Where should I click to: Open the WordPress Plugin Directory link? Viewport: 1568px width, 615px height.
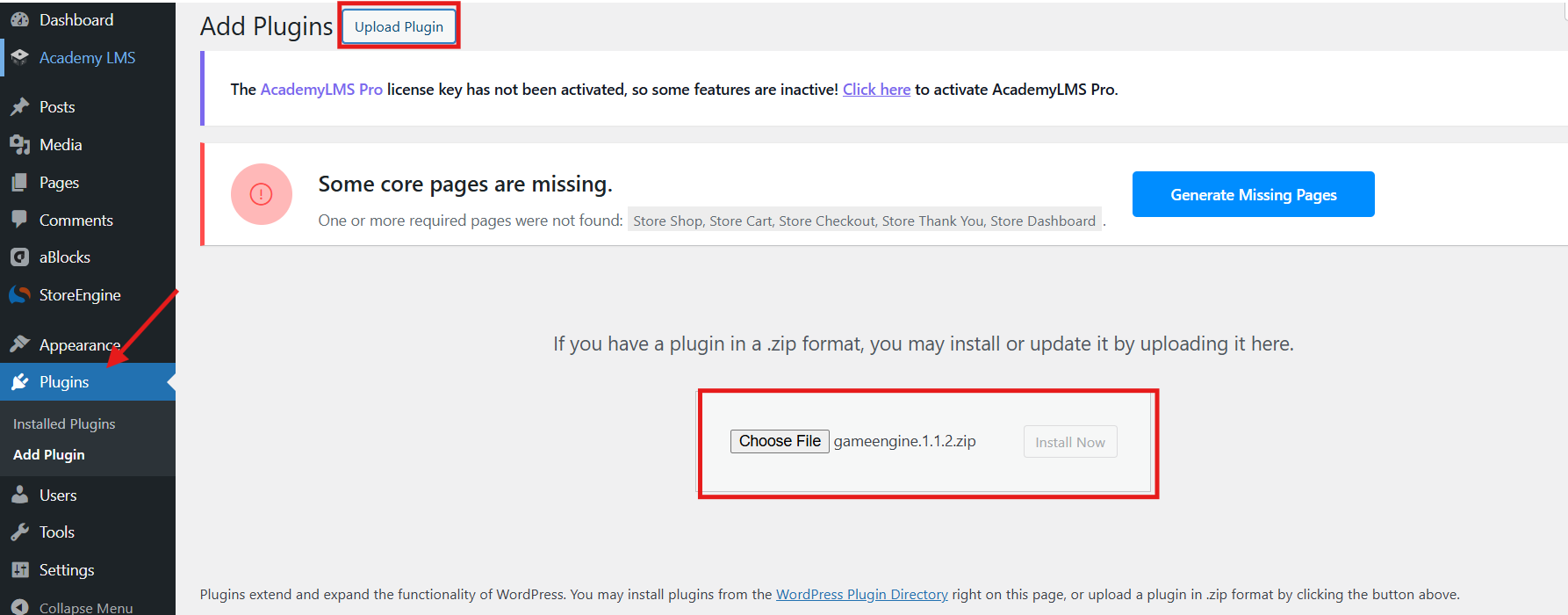tap(862, 595)
